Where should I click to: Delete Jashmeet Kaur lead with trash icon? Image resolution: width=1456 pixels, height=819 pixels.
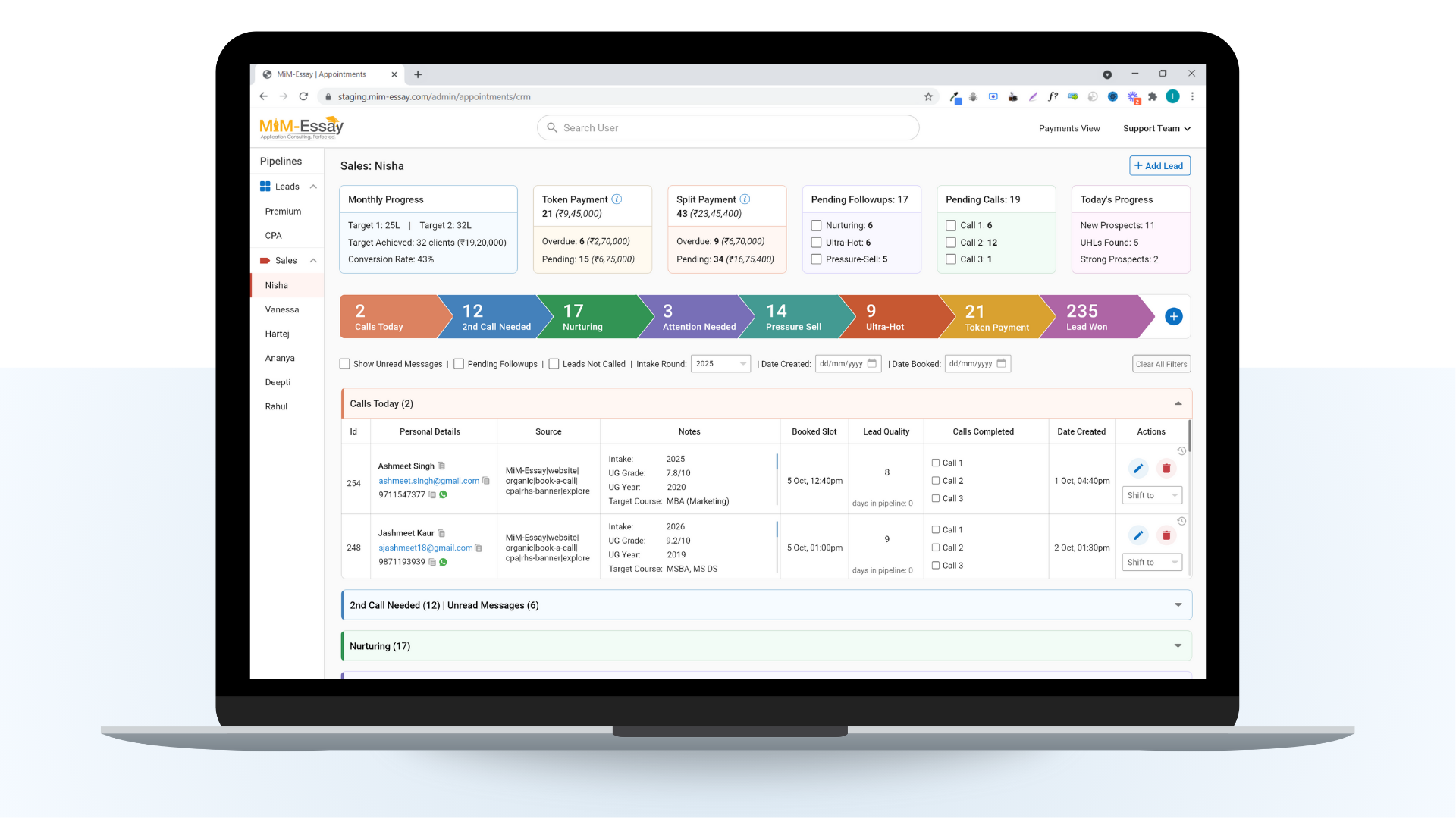click(x=1166, y=535)
